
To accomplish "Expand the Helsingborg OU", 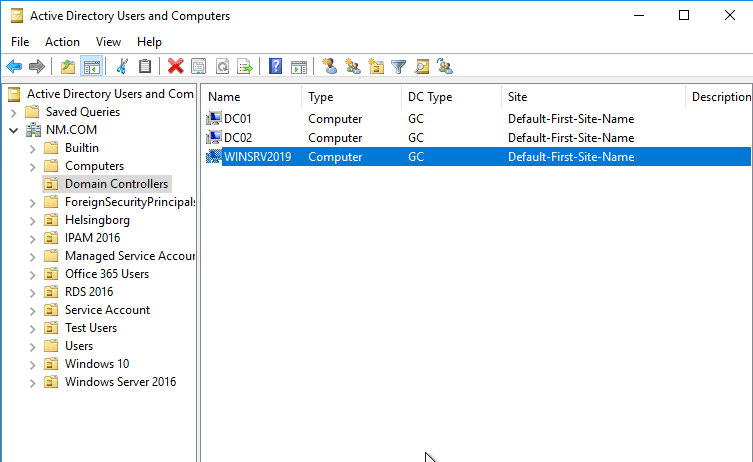I will [x=32, y=221].
